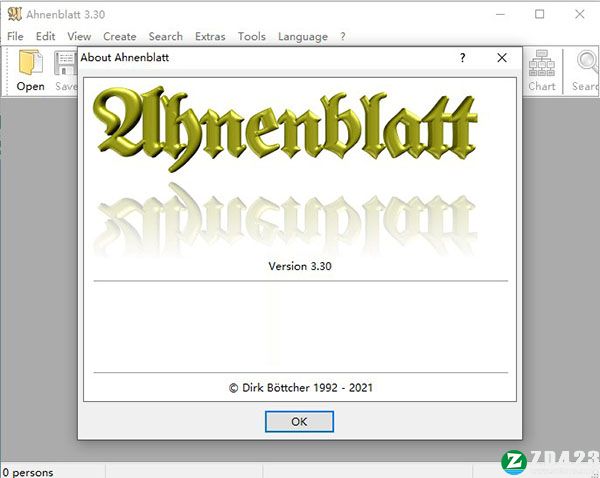Open the Edit menu
Viewport: 600px width, 478px height.
[46, 36]
